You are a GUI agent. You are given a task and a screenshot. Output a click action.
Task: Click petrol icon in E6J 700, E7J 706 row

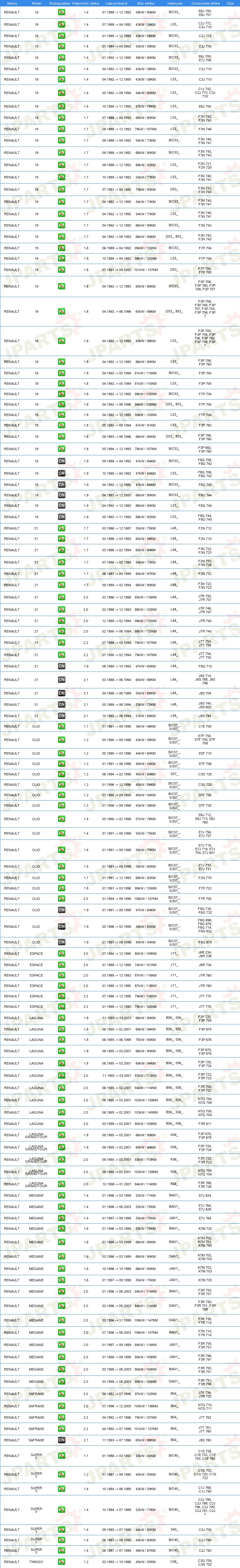[61, 58]
